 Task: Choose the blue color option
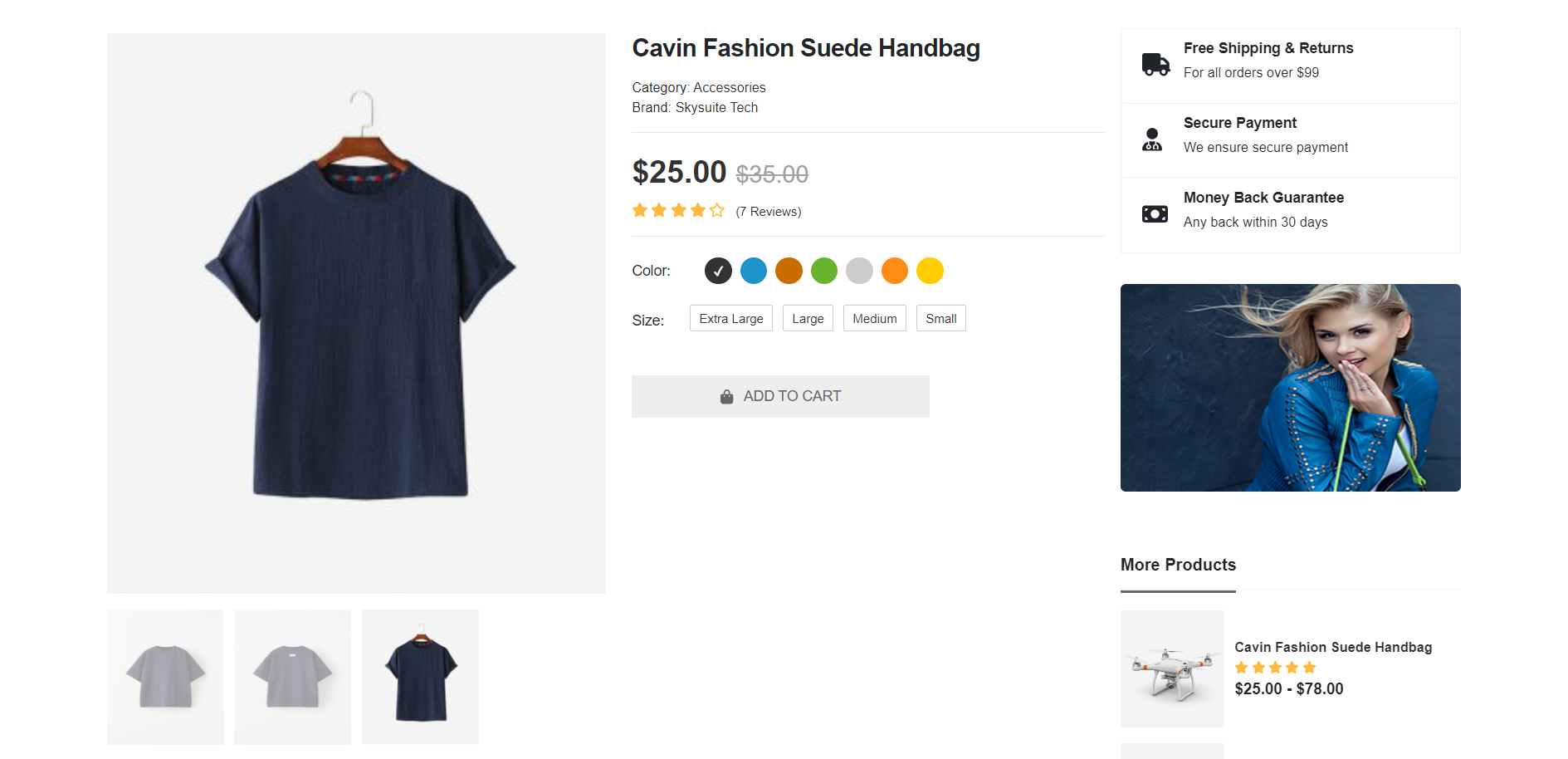point(754,271)
